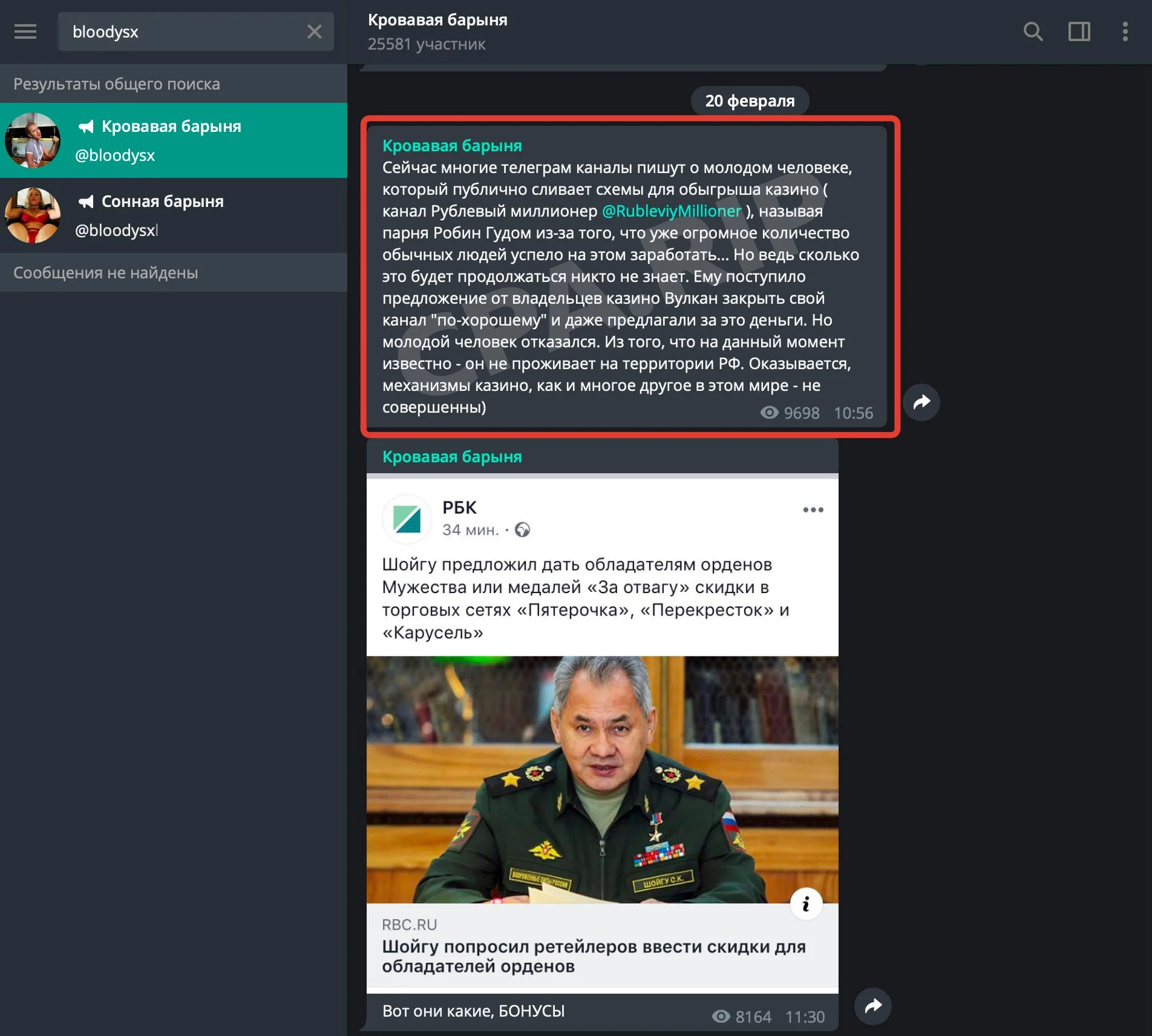Open the three-dot chat options menu
Screen dimensions: 1152x1036
[x=1125, y=31]
